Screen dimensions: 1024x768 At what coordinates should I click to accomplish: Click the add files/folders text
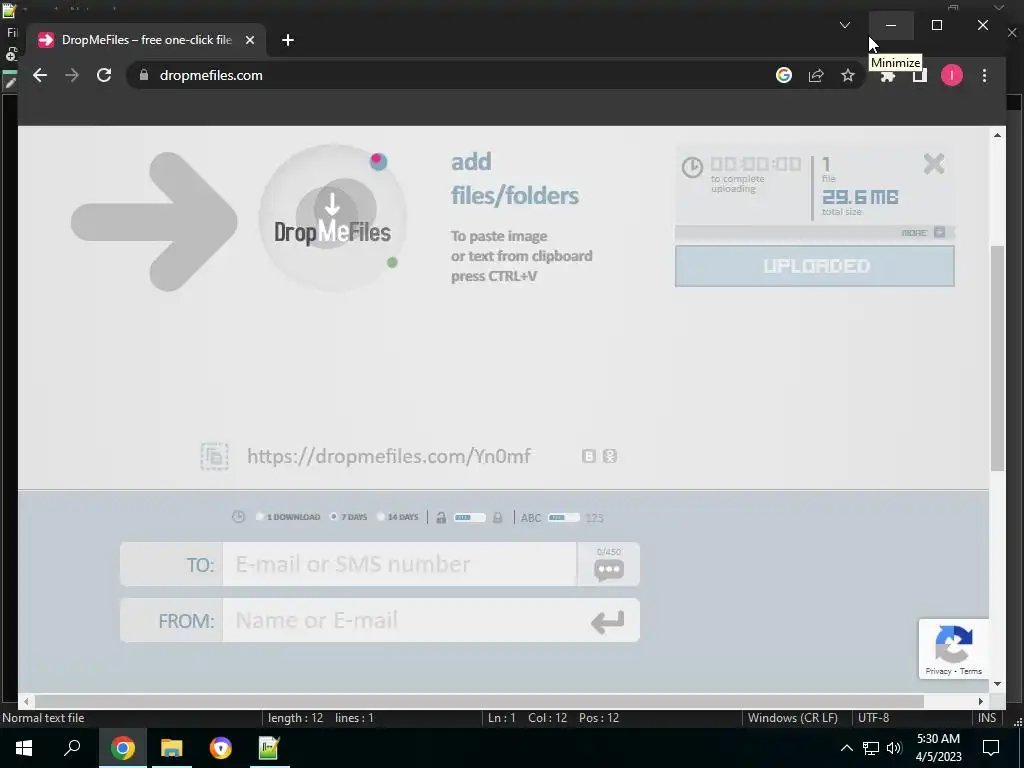[x=515, y=178]
